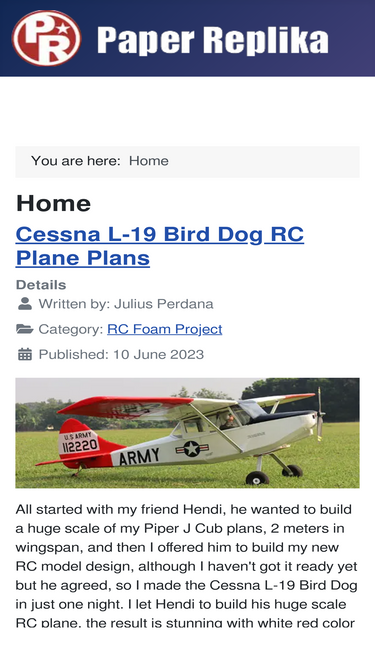Click the Home page heading
375x667 pixels.
click(x=54, y=203)
